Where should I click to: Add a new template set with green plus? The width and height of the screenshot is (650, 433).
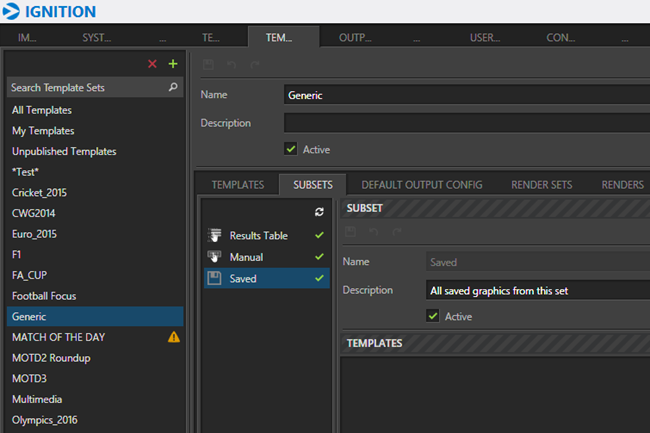173,64
